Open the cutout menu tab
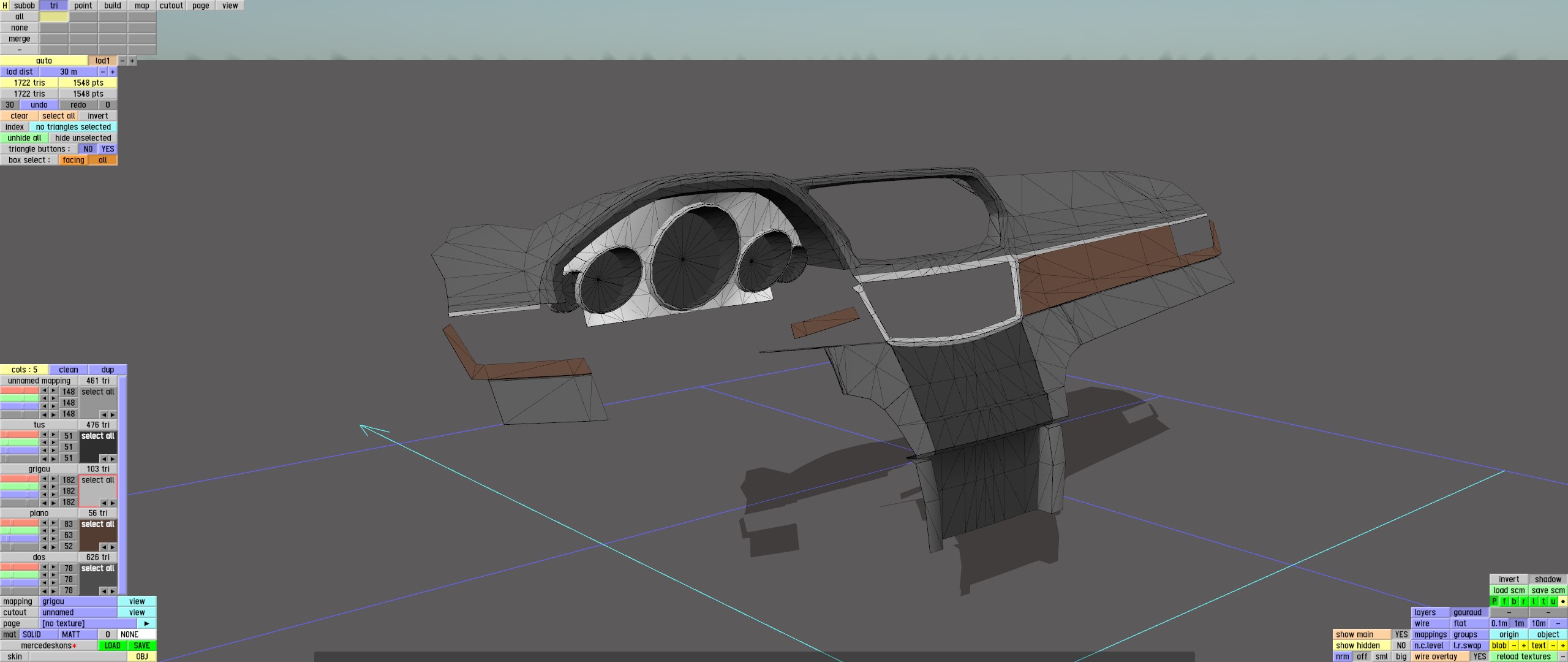Viewport: 1568px width, 662px height. [171, 6]
